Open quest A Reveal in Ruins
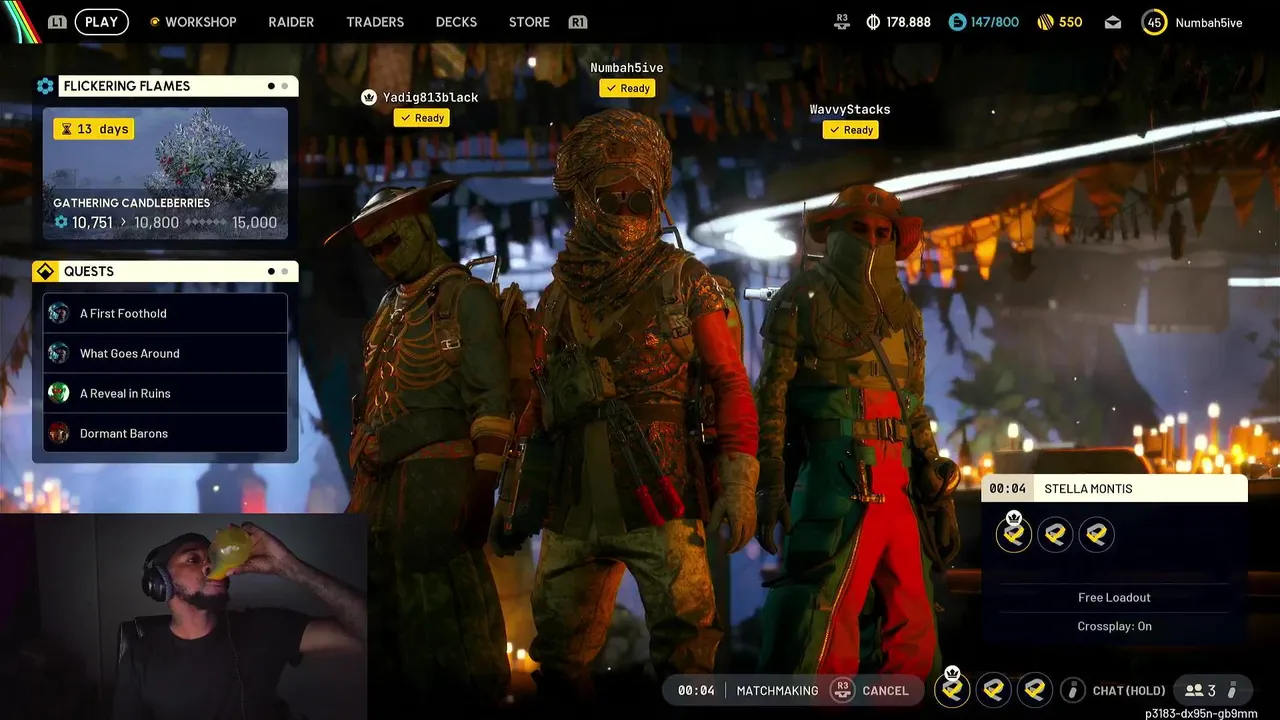The width and height of the screenshot is (1280, 720). (x=165, y=393)
